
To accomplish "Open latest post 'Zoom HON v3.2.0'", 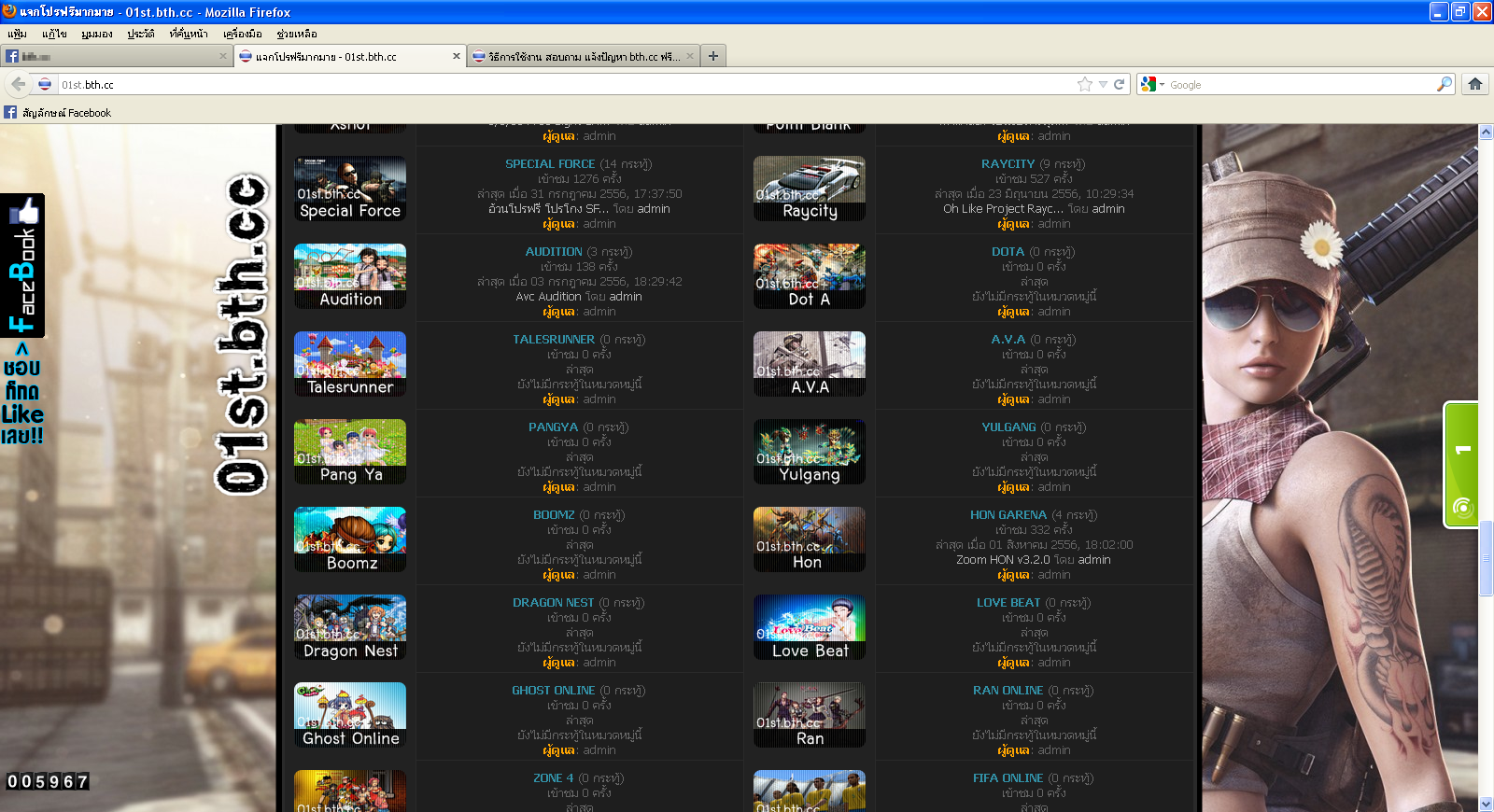I will pos(1003,560).
